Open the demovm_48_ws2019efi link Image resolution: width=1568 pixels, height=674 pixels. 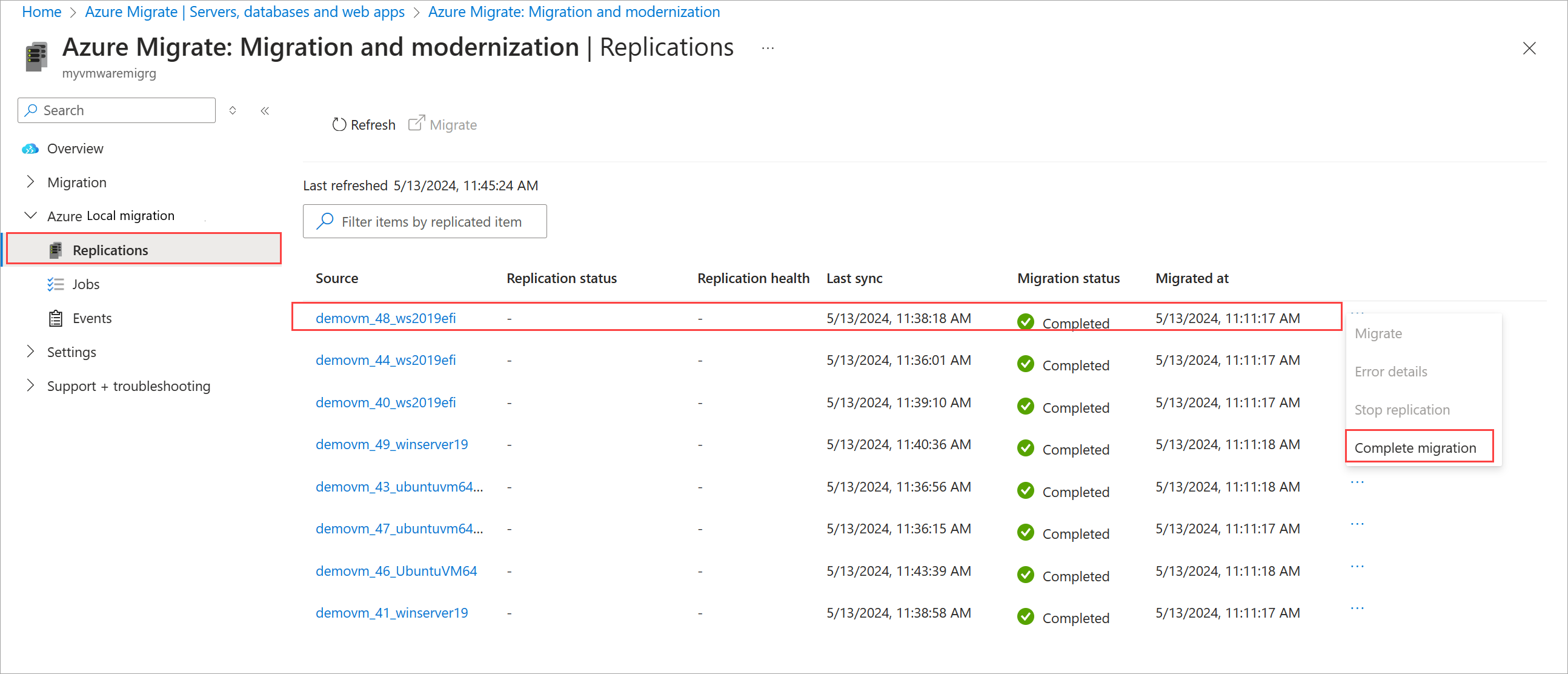[385, 318]
